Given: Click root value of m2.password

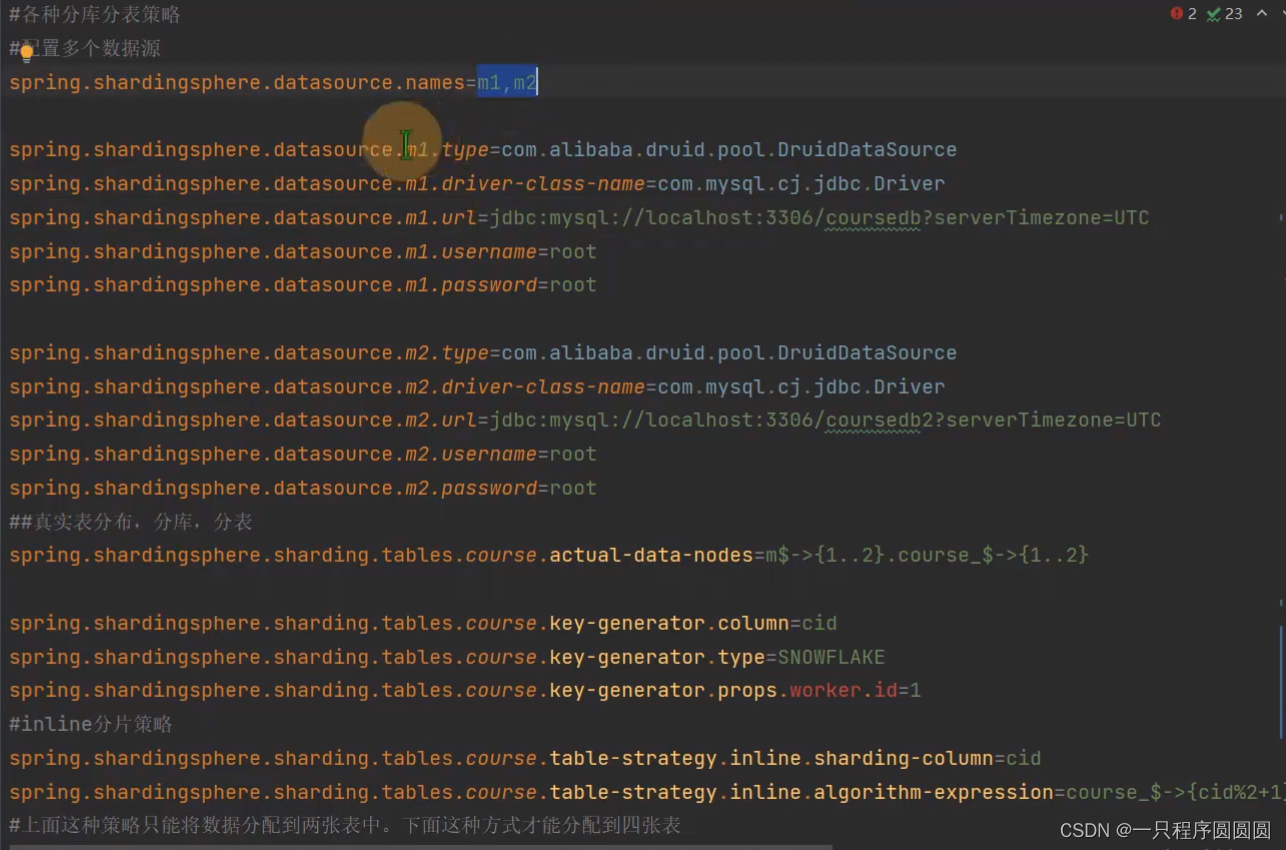Looking at the screenshot, I should point(573,488).
